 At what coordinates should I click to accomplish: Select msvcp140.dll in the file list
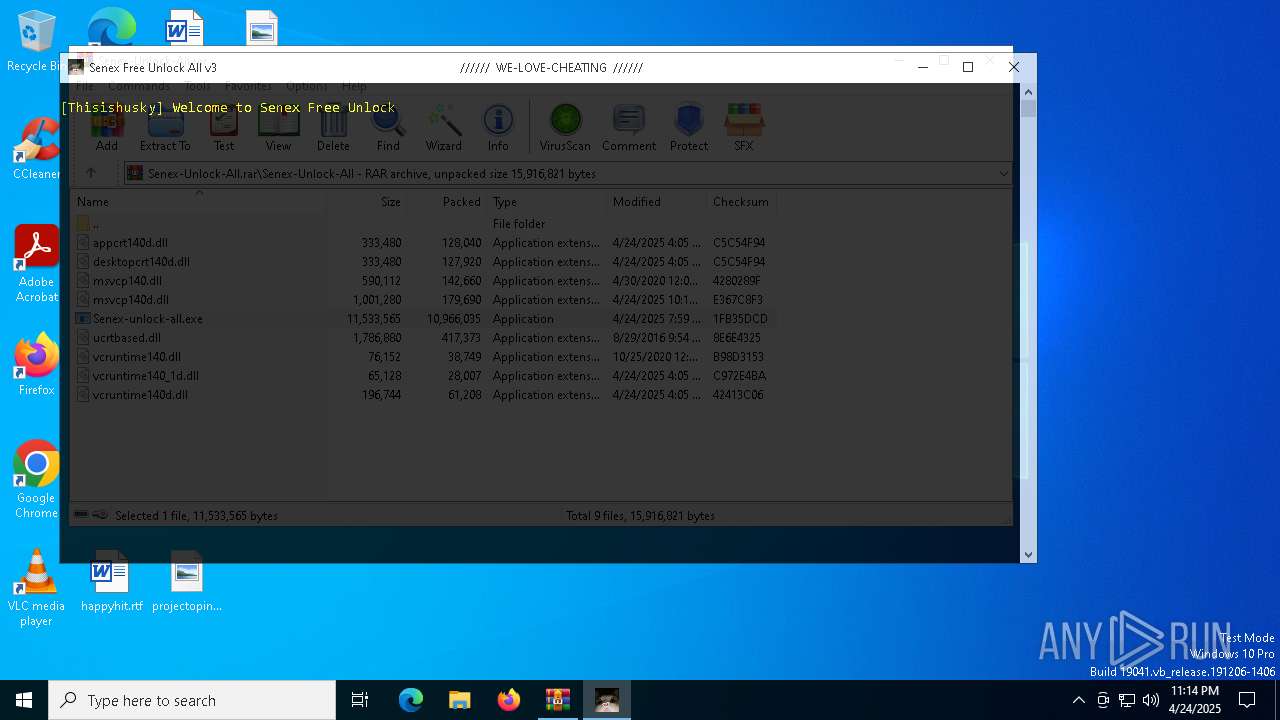click(x=424, y=281)
